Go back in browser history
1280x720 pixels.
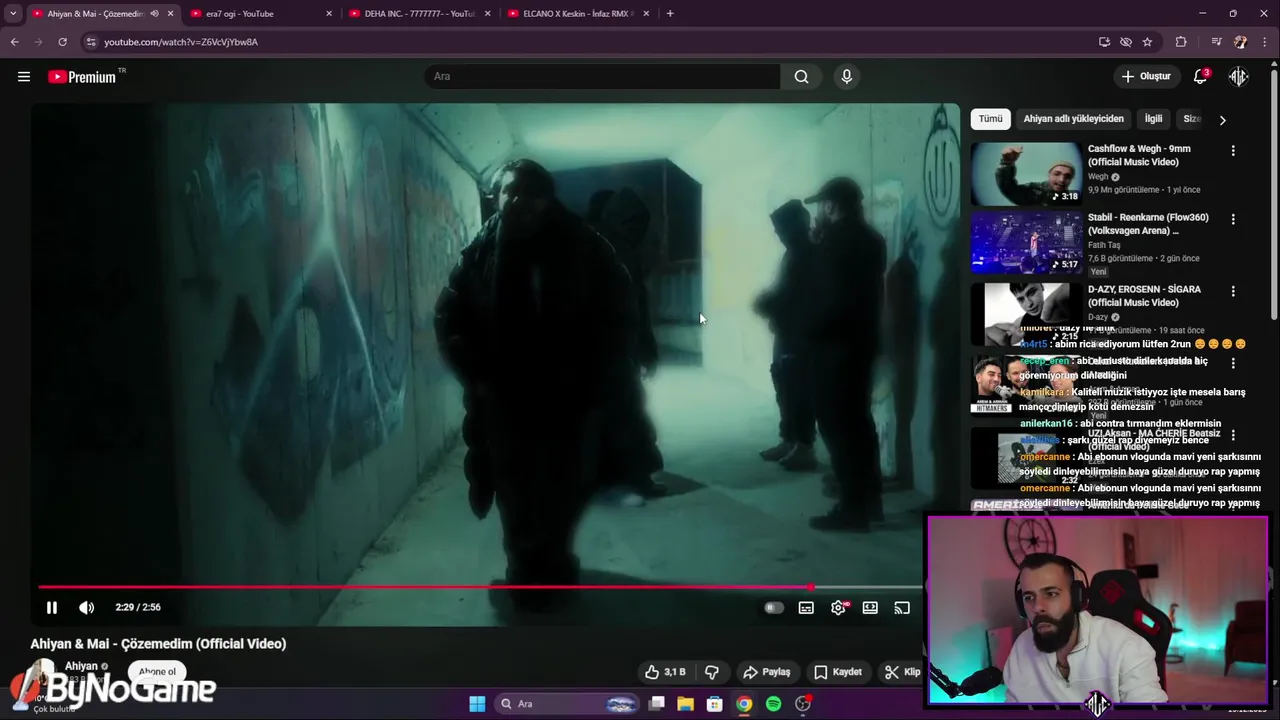(14, 42)
